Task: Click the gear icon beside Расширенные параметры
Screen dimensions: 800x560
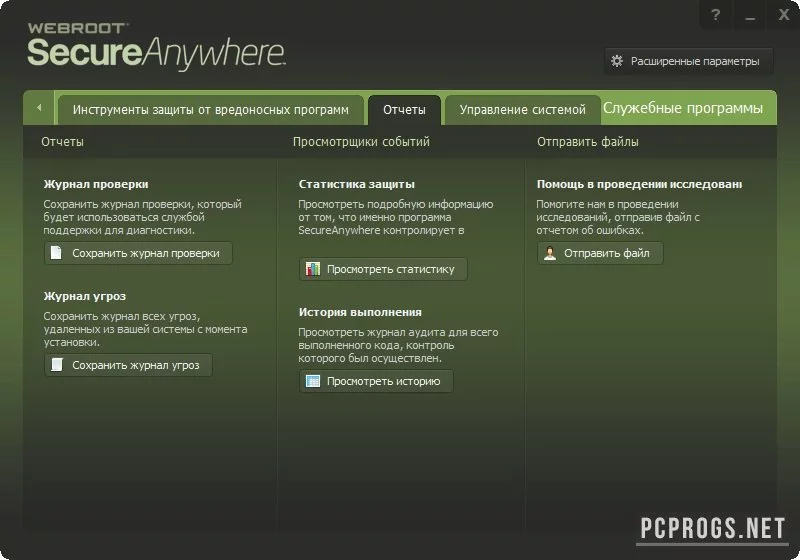Action: tap(617, 61)
